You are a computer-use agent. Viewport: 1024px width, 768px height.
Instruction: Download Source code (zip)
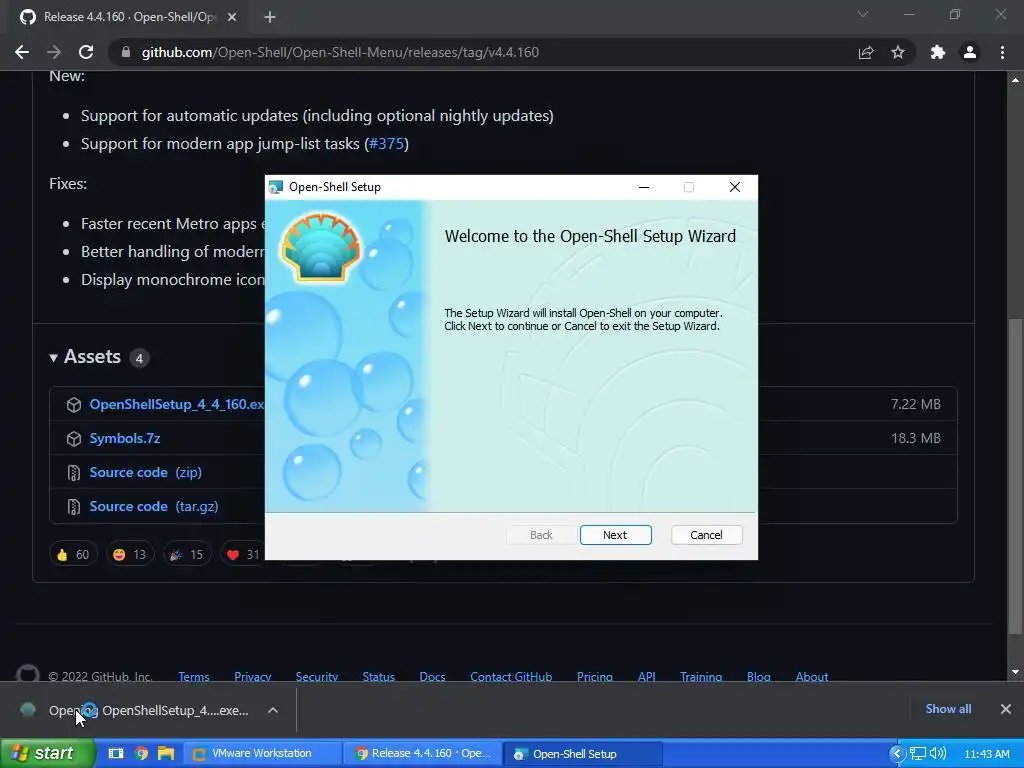(146, 472)
